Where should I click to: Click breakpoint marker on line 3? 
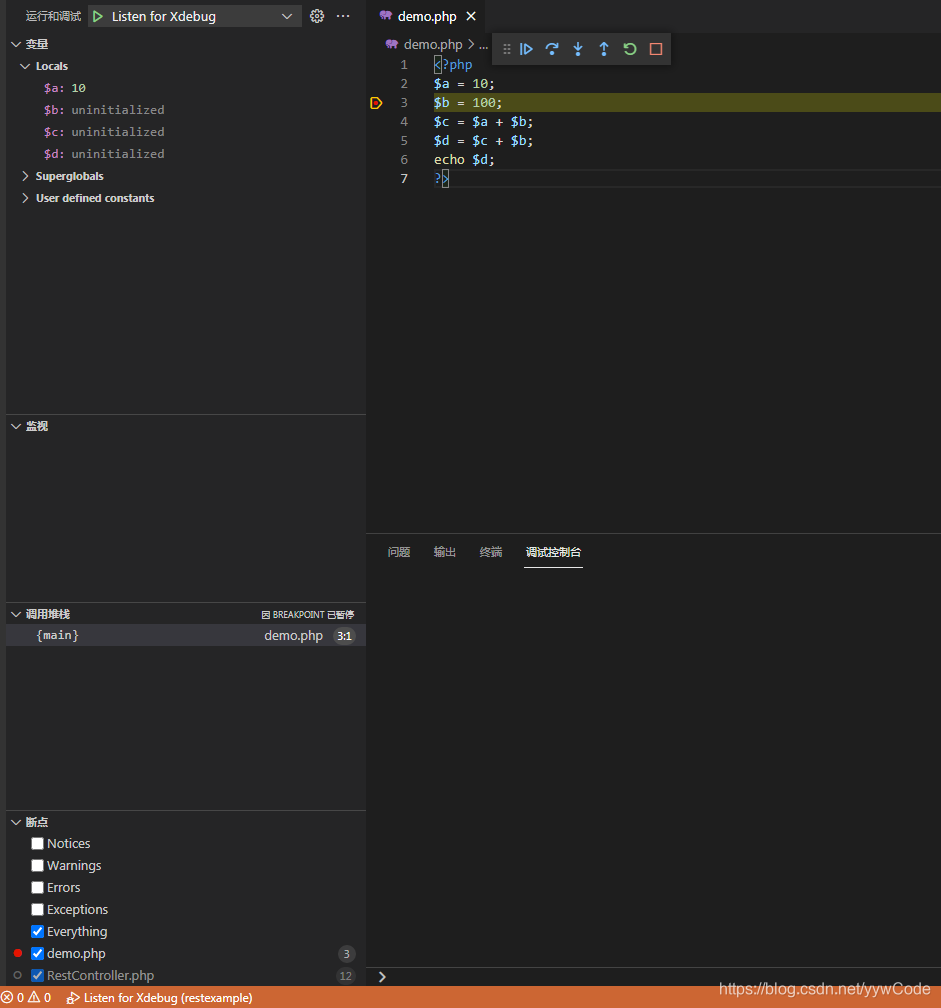(377, 103)
